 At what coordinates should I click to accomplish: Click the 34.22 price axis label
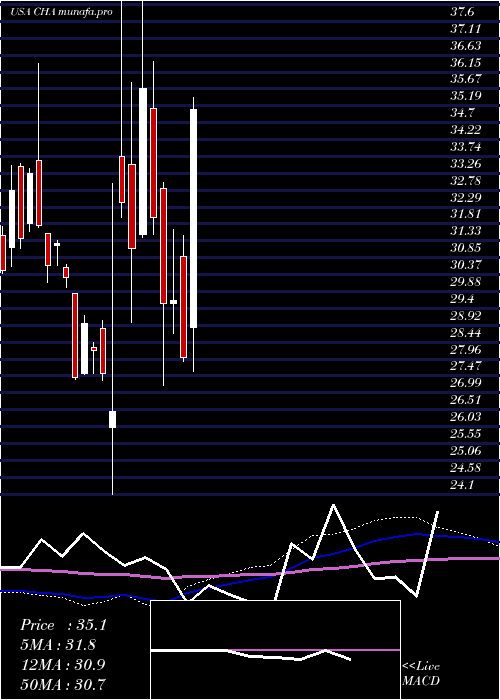click(466, 130)
